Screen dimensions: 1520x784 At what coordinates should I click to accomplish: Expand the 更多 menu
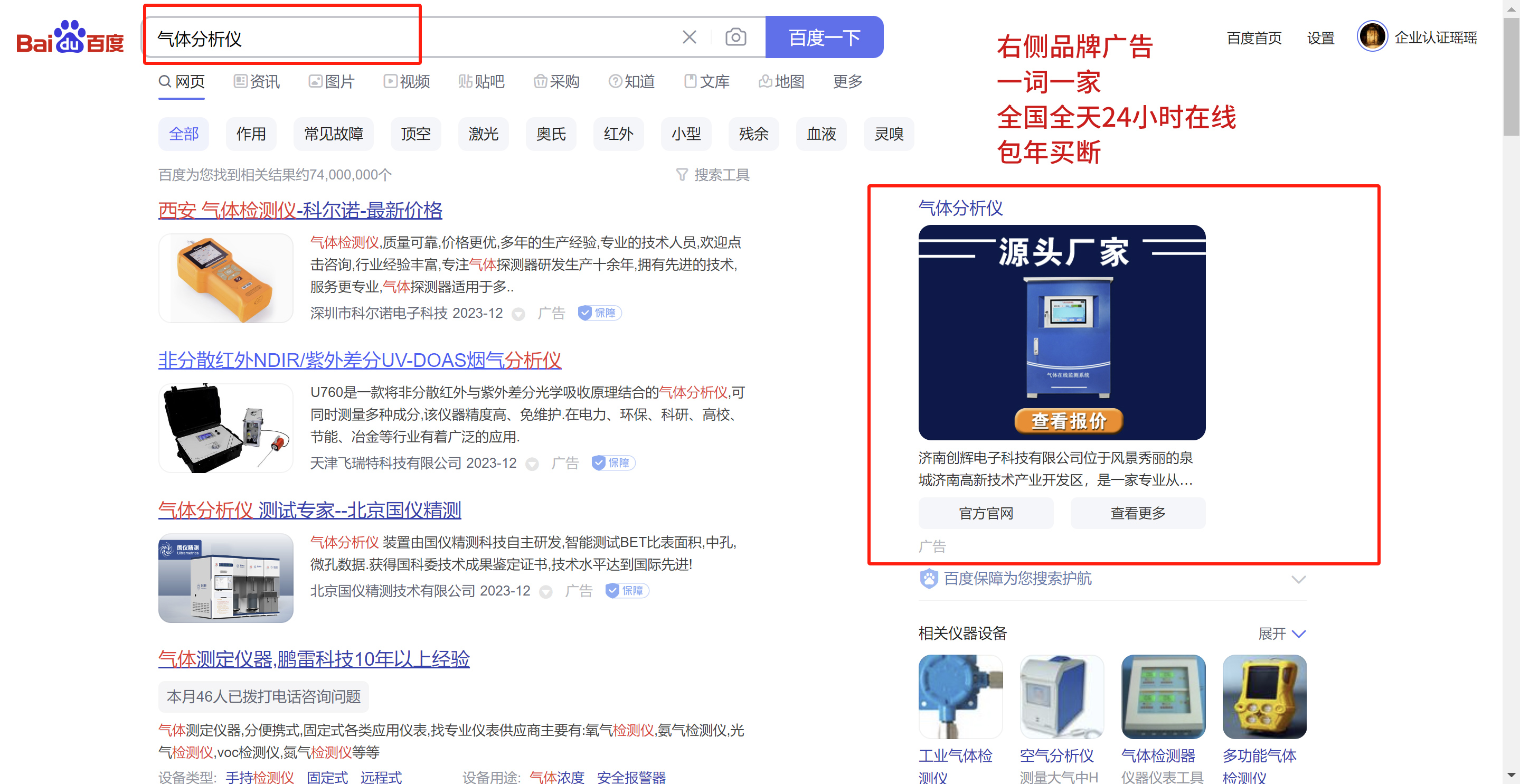click(x=847, y=81)
